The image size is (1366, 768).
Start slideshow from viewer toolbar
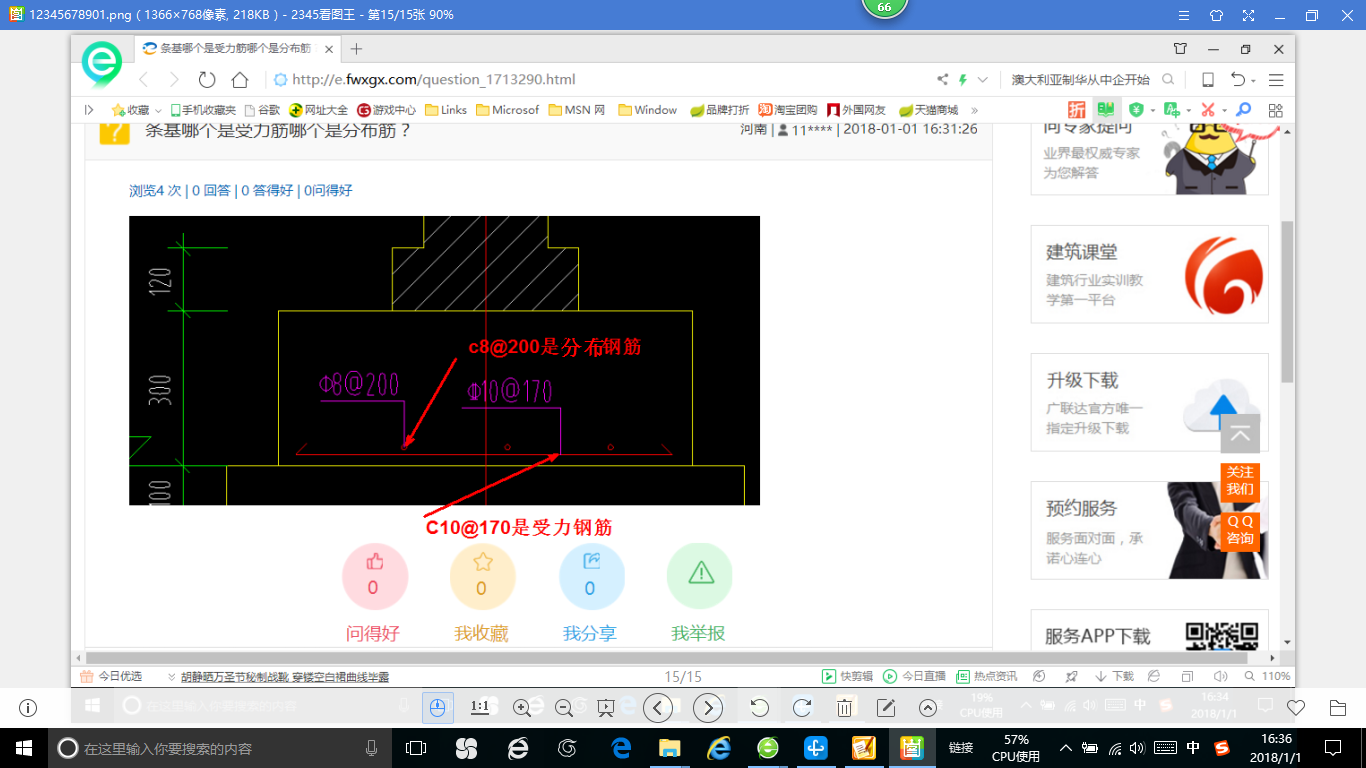pyautogui.click(x=605, y=708)
